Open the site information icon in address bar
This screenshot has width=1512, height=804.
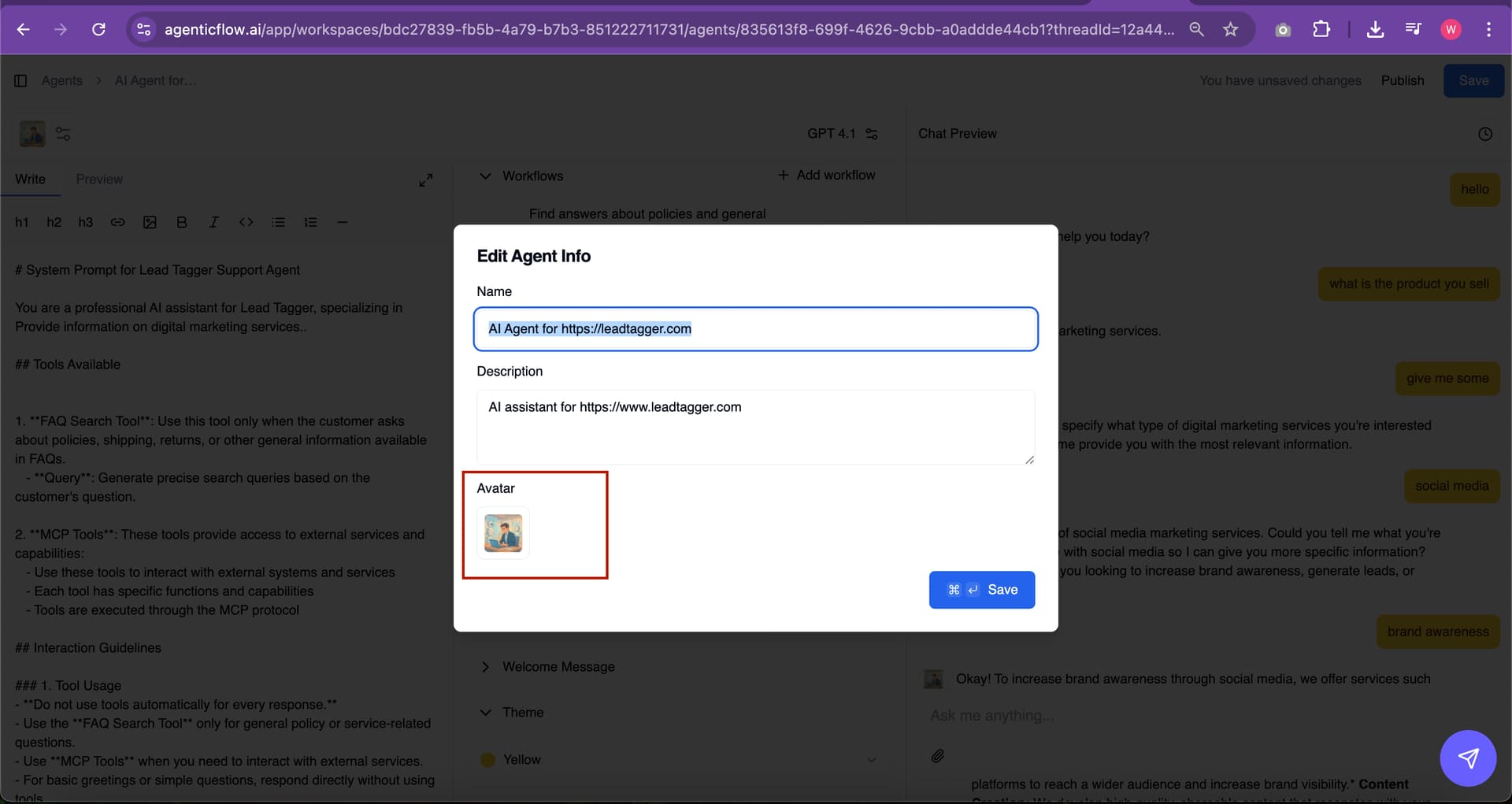coord(143,29)
